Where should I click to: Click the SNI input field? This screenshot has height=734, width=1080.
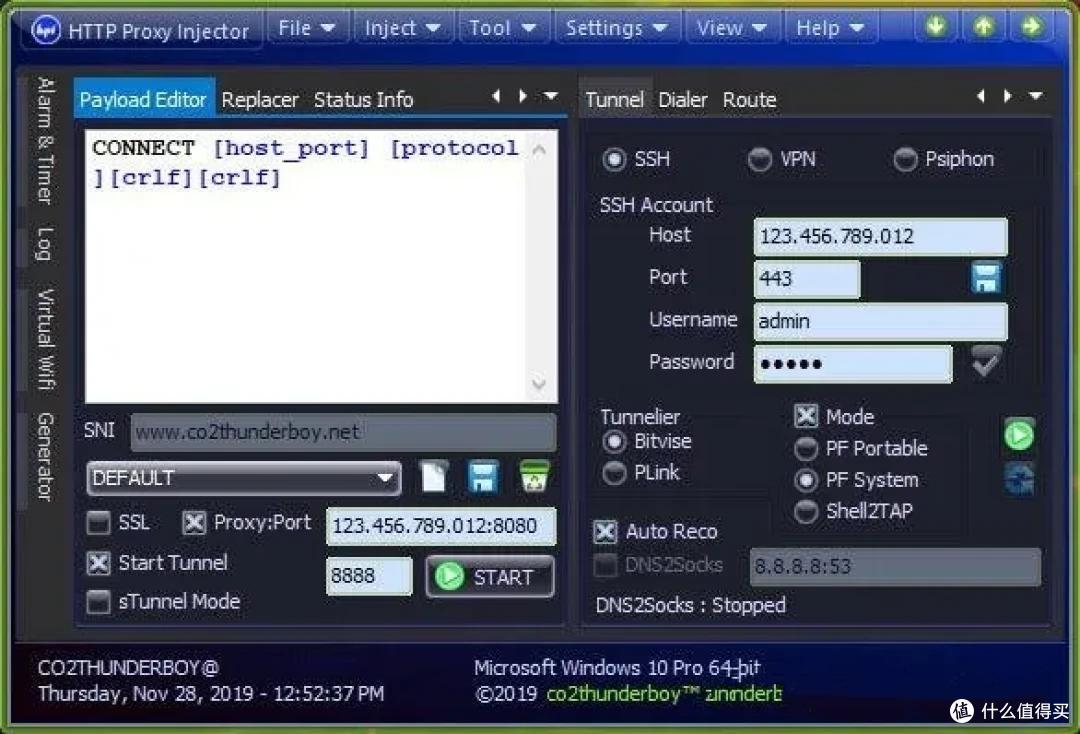point(343,432)
